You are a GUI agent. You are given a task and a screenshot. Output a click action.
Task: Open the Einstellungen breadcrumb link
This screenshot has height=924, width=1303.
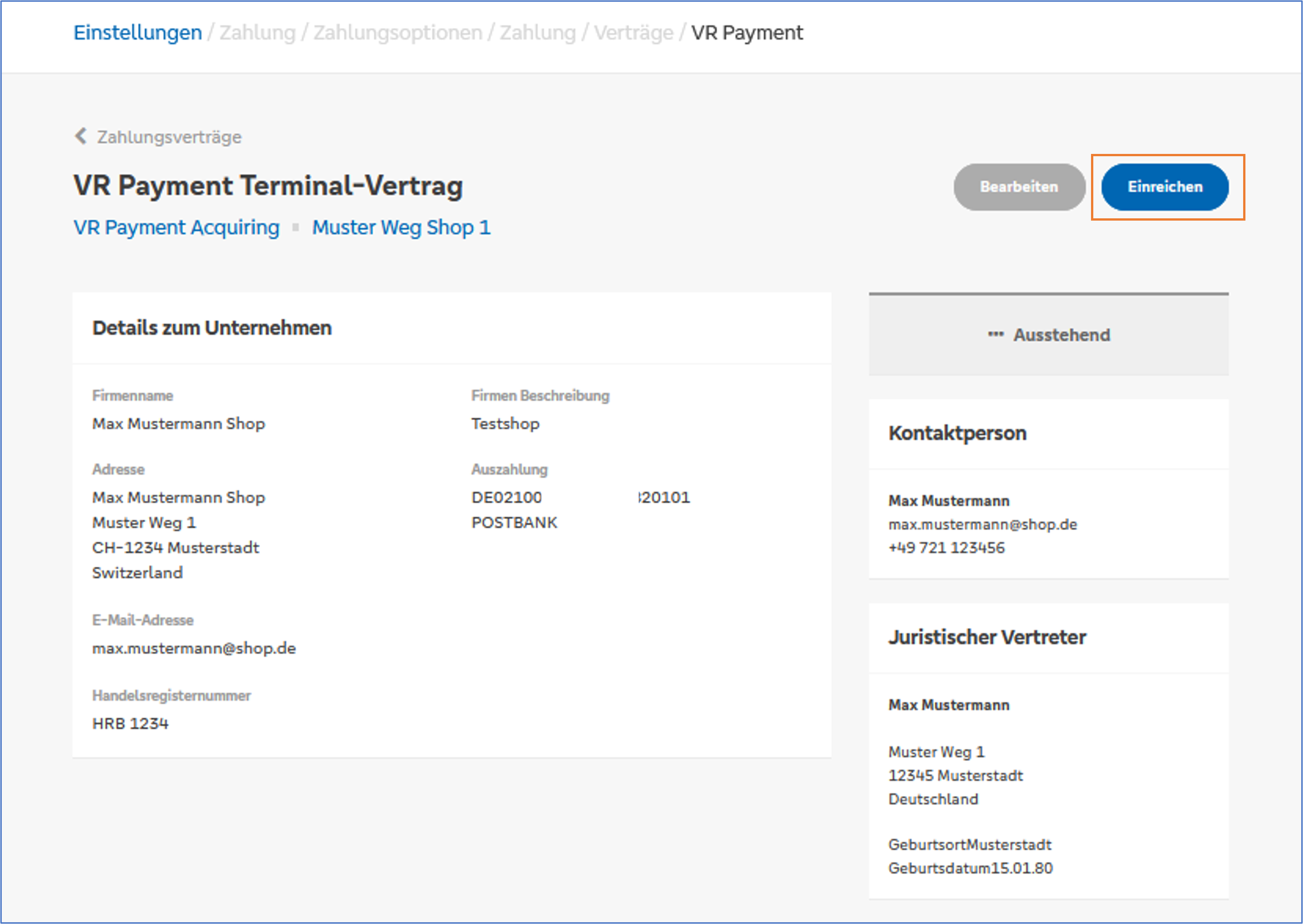click(x=138, y=33)
